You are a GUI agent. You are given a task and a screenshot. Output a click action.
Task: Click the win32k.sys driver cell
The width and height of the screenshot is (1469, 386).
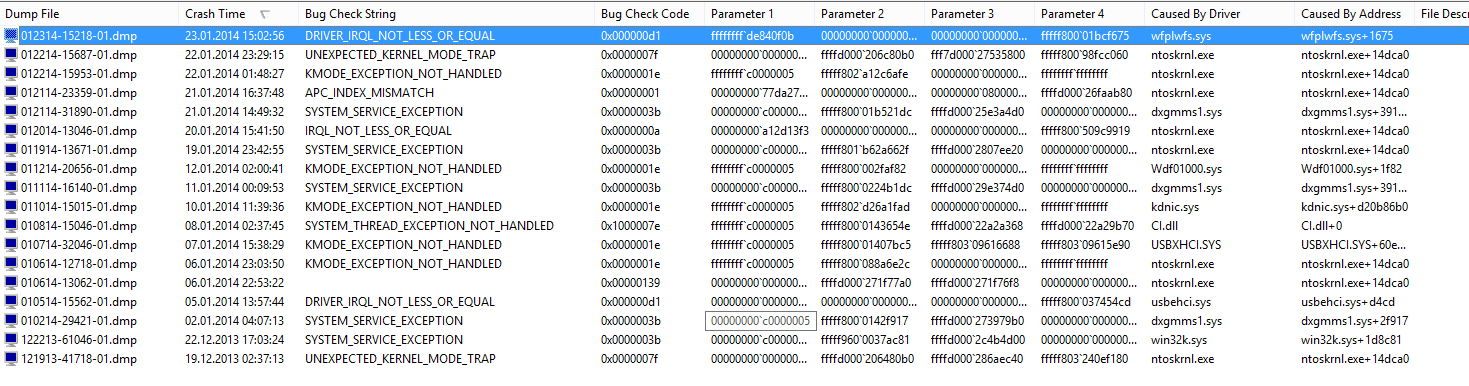(x=1178, y=339)
